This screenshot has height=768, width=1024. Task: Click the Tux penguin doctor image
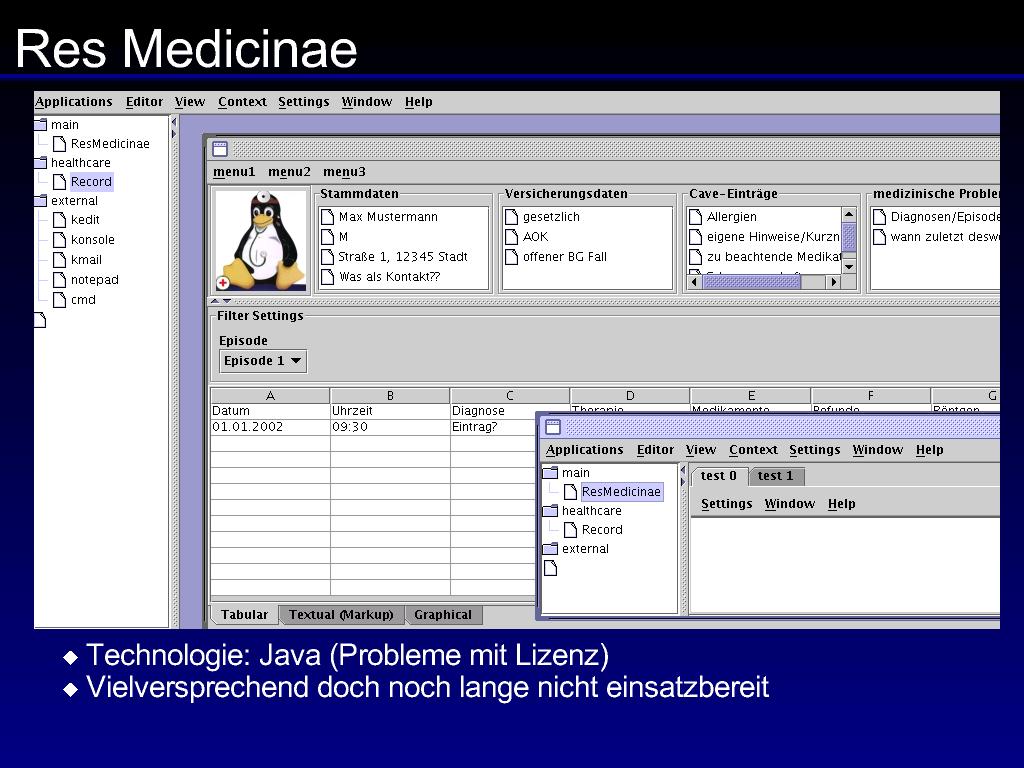(x=261, y=240)
